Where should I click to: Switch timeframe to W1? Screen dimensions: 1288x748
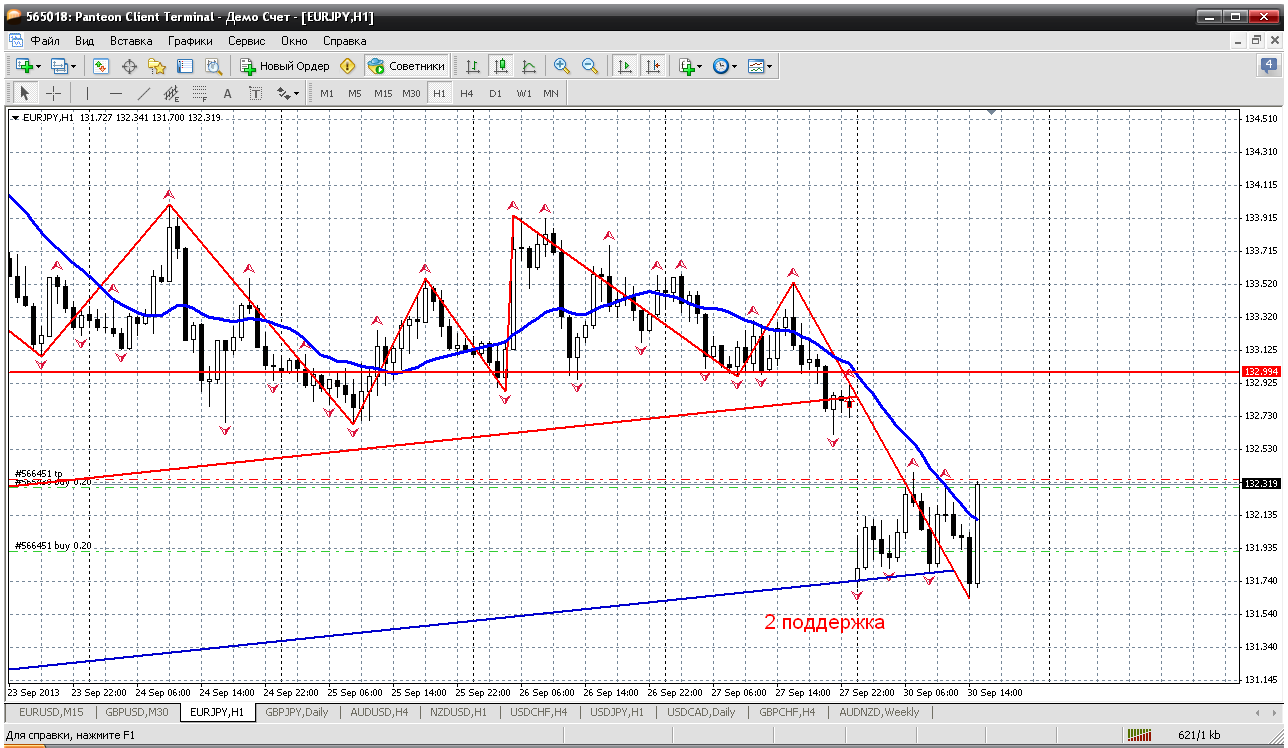point(524,93)
